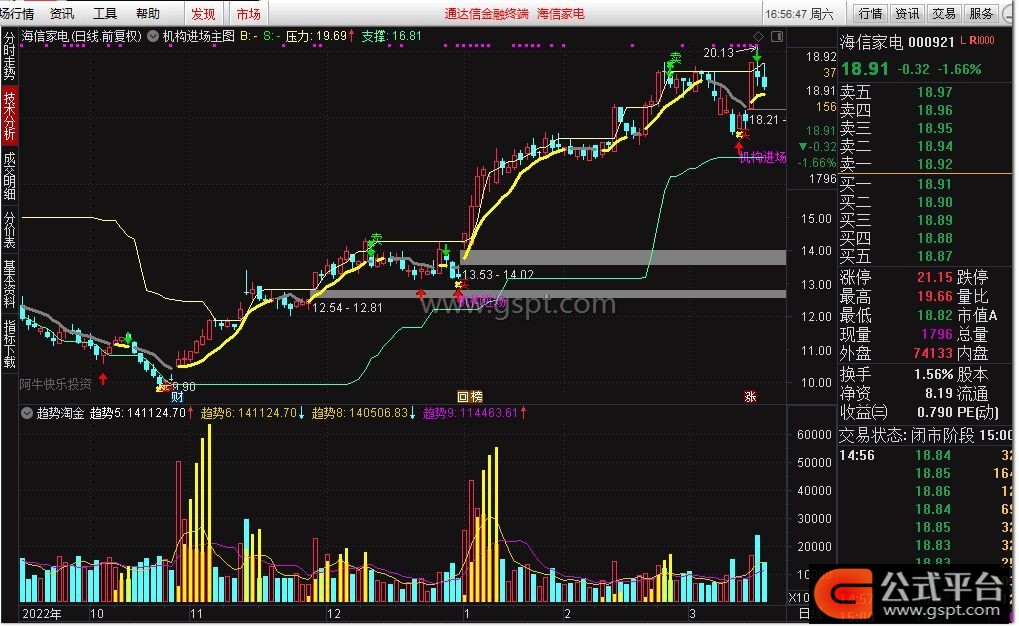Click the 13.53 - 14.02 gap zone label
The height and width of the screenshot is (627, 1019).
click(x=498, y=275)
